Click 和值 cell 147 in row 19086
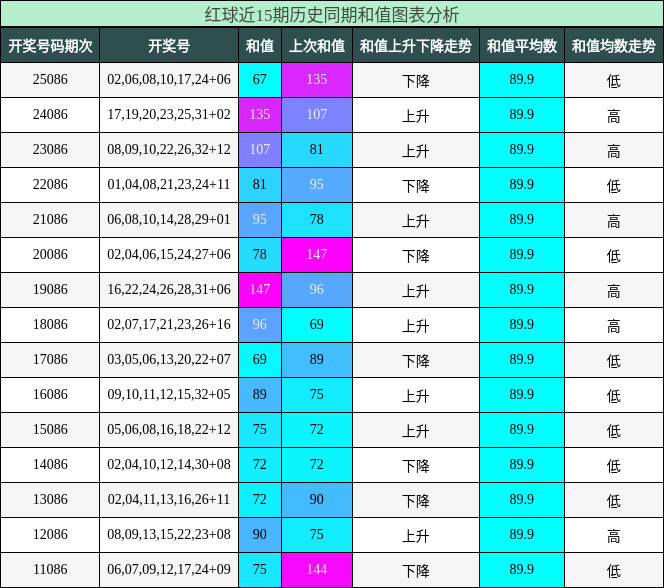664x588 pixels. tap(260, 290)
